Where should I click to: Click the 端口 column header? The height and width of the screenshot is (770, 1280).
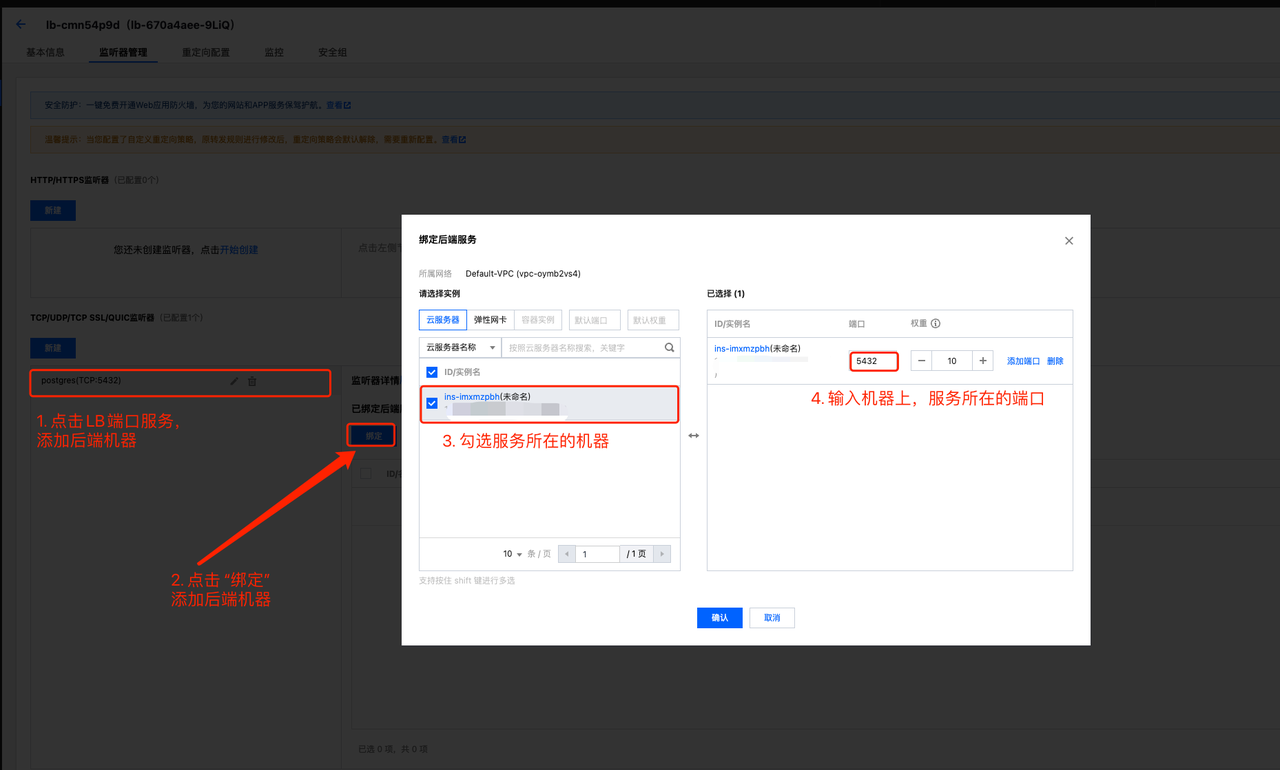point(857,324)
